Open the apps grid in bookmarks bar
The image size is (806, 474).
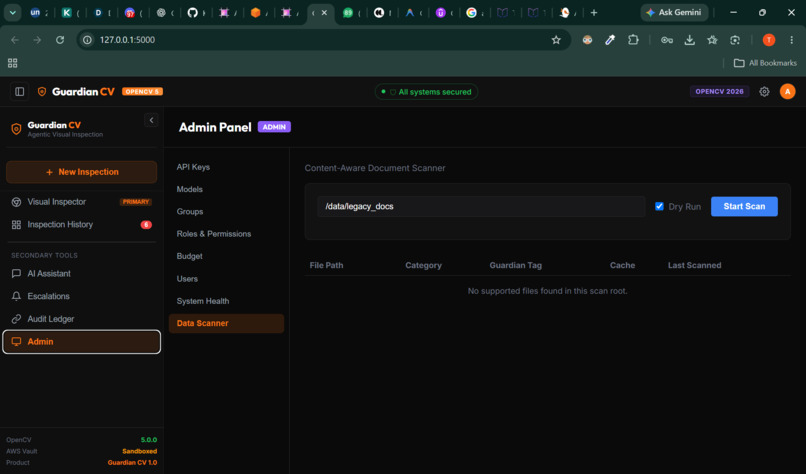pos(12,63)
